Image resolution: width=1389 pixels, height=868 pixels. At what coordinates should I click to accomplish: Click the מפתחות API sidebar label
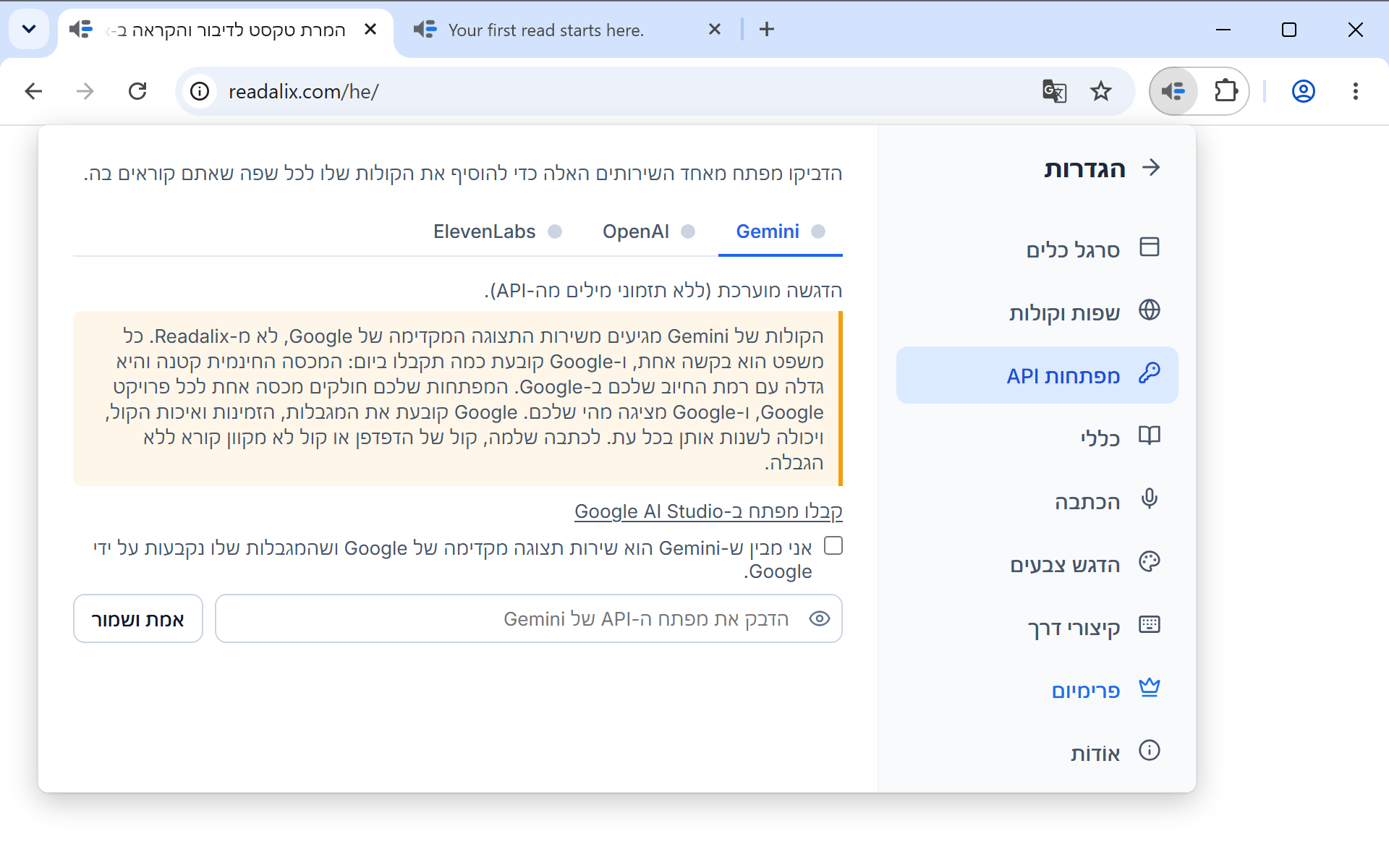(x=1063, y=376)
